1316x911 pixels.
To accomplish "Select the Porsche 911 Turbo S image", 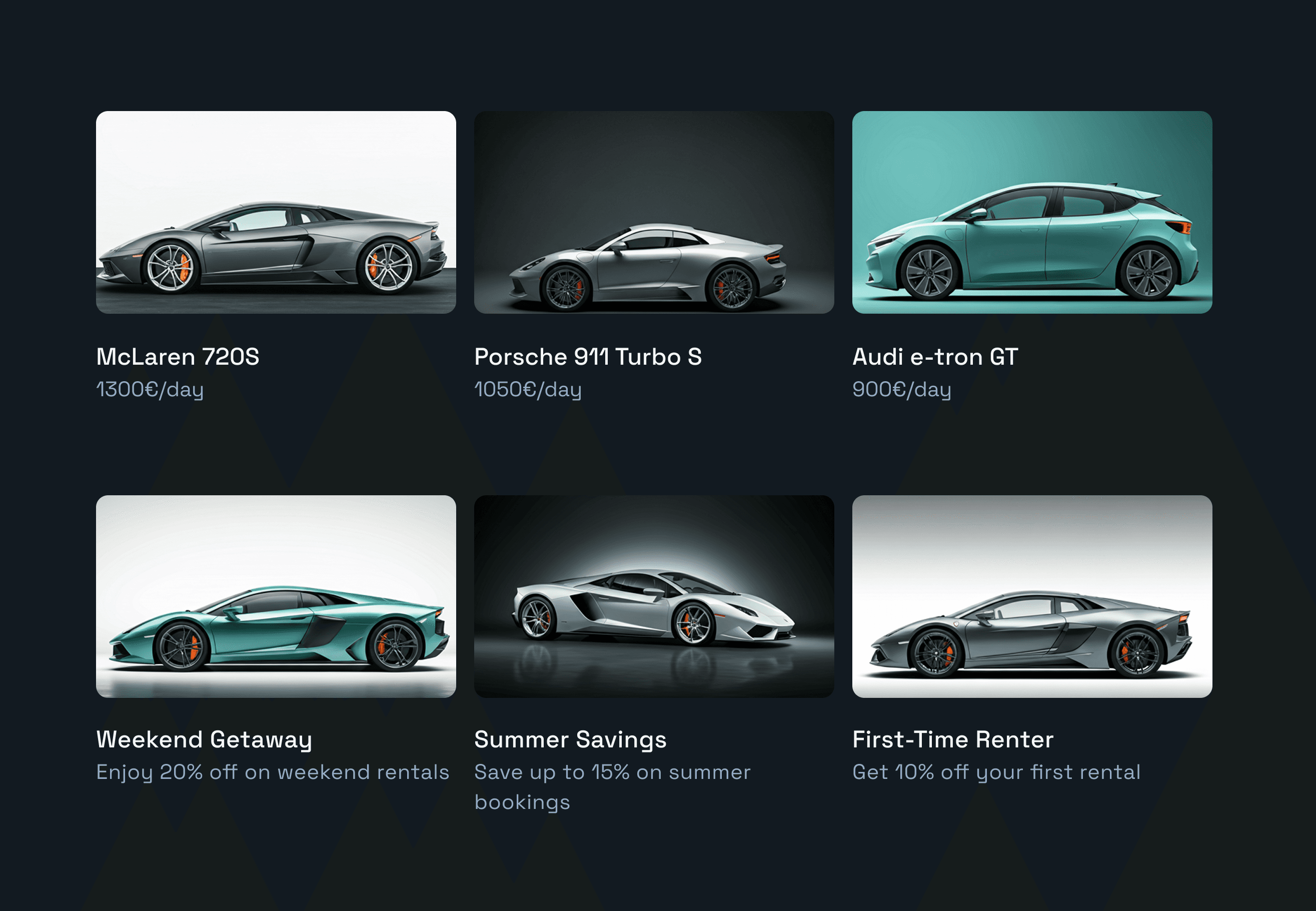I will pos(654,212).
